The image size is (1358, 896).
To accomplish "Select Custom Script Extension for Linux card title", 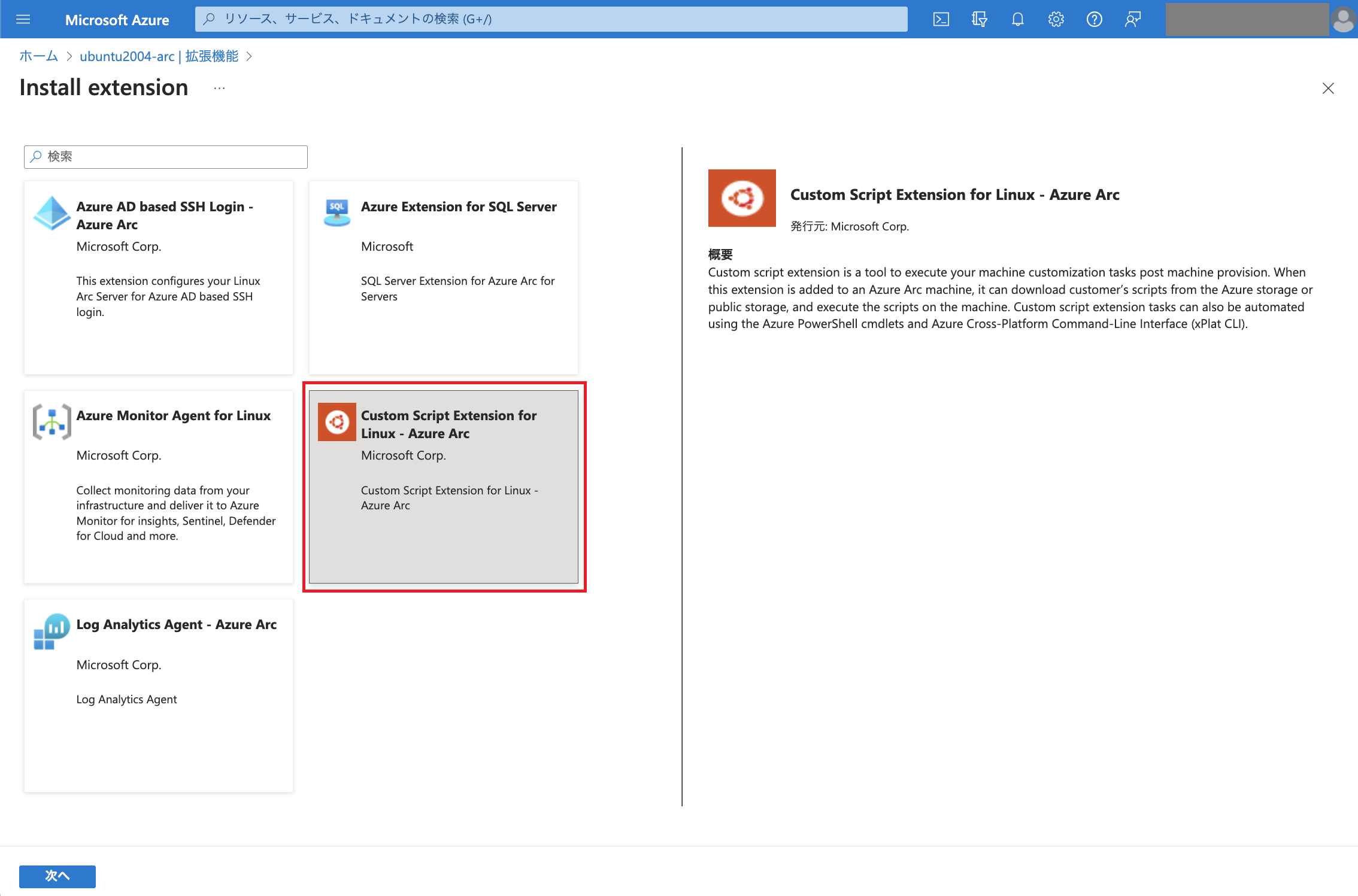I will [449, 424].
